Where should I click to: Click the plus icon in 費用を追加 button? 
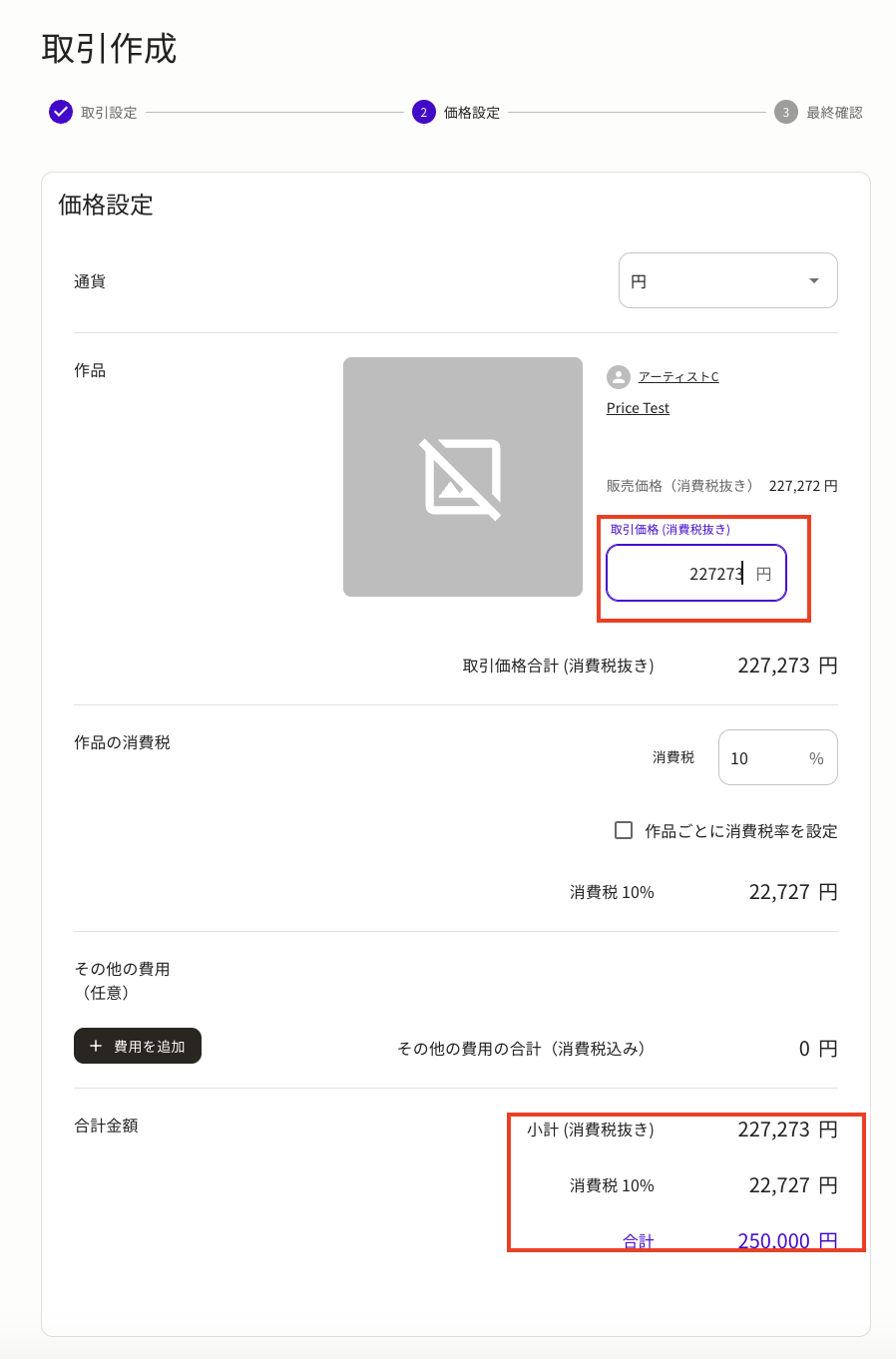(x=95, y=1046)
